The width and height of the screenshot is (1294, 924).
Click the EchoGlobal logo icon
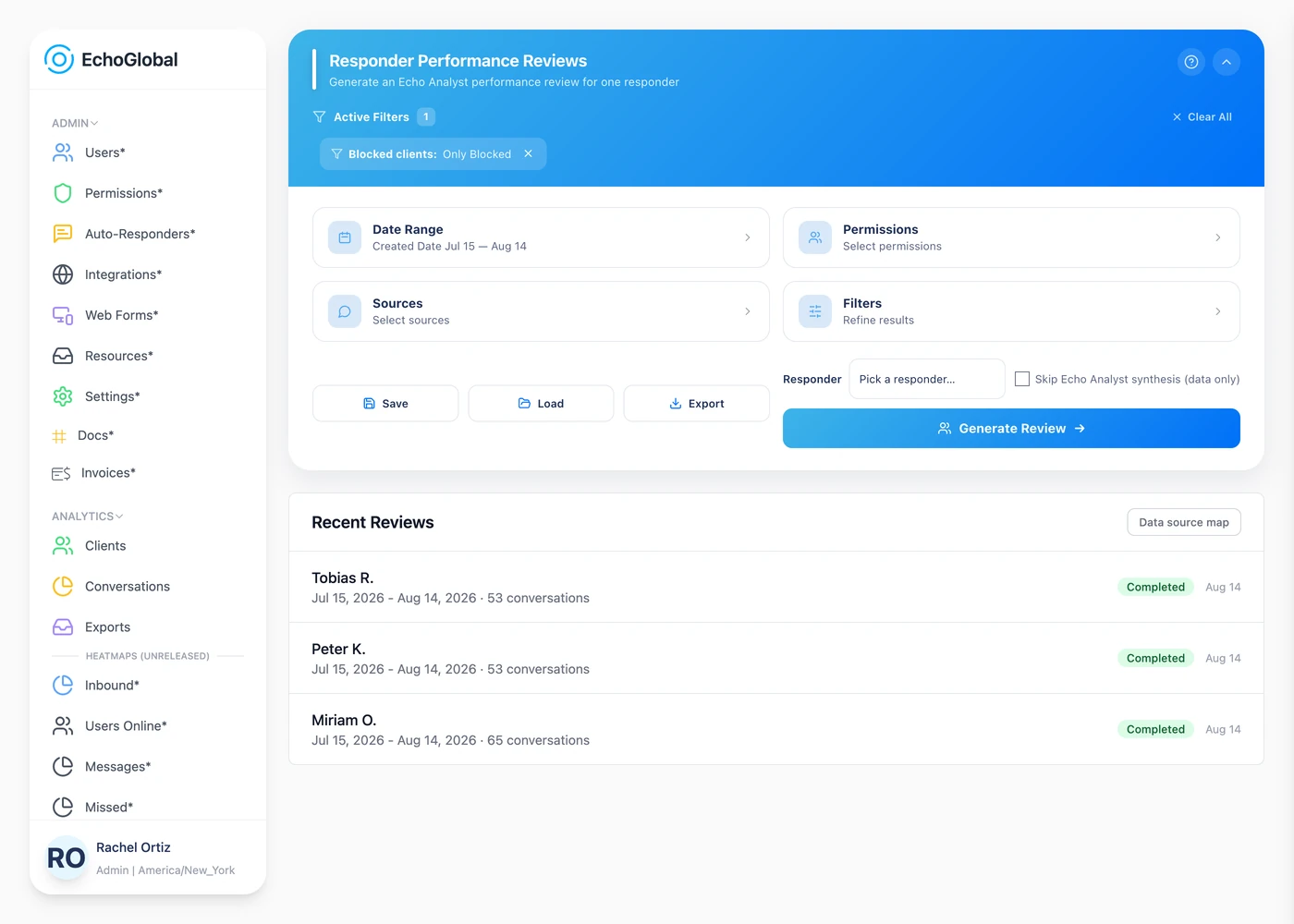[x=59, y=59]
